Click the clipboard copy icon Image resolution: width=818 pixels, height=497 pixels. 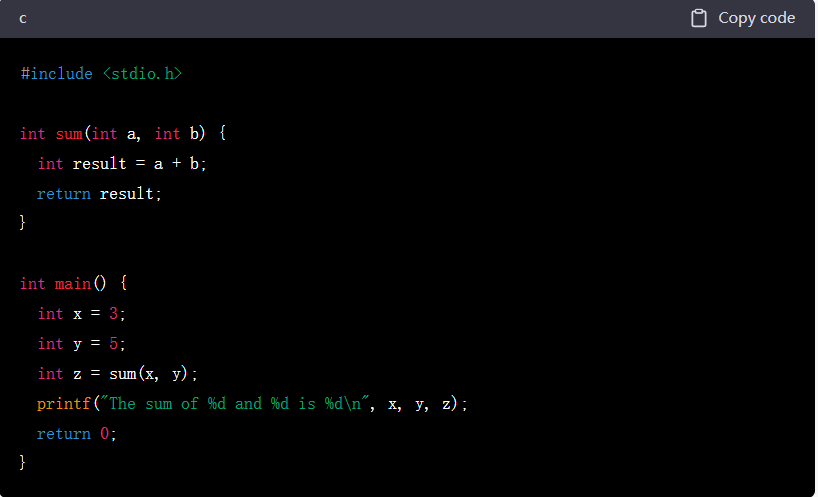[699, 18]
